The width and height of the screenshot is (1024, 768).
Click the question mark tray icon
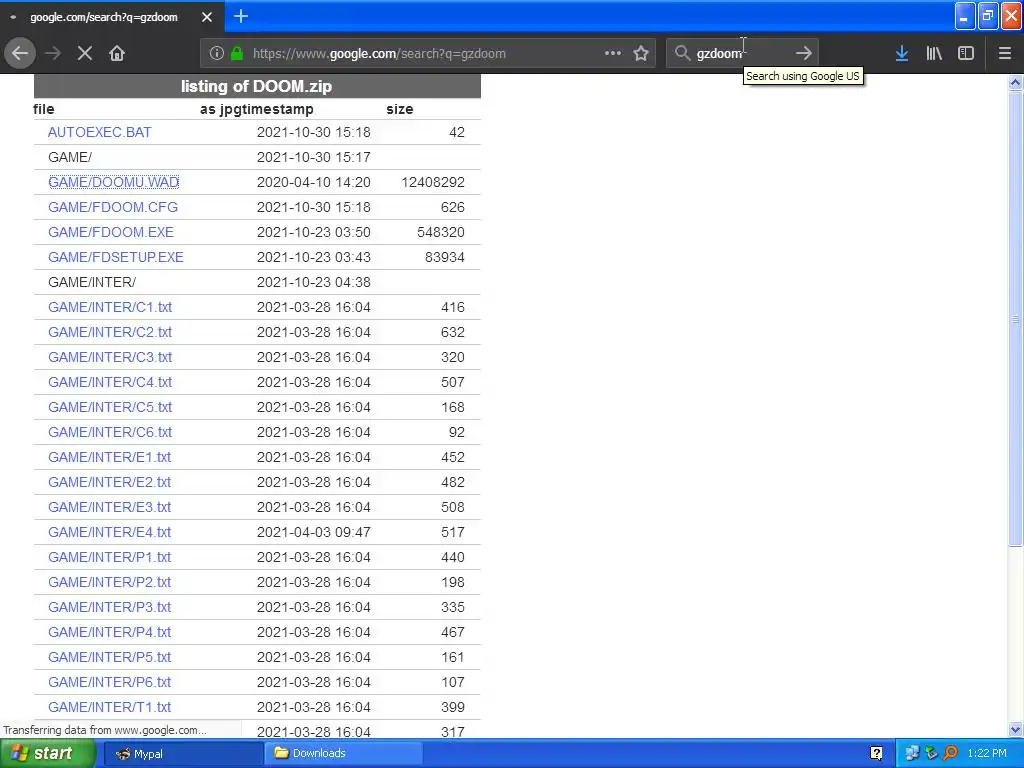876,754
